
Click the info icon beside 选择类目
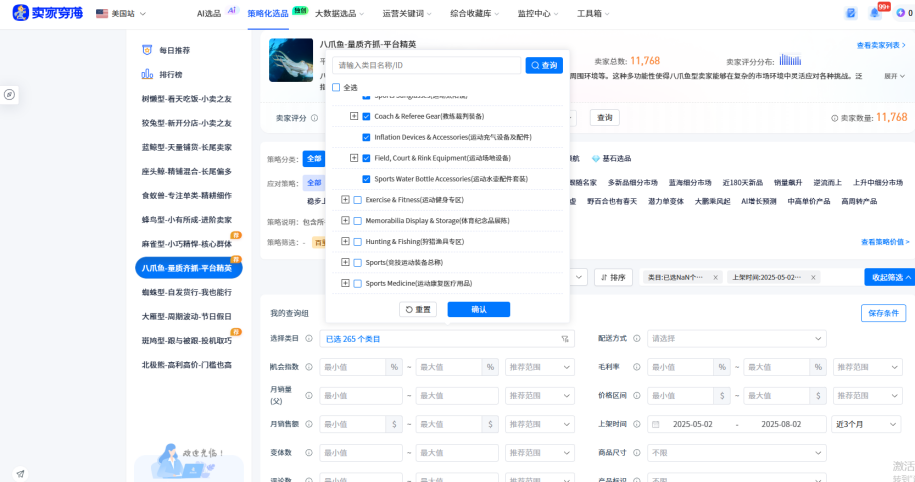click(309, 338)
